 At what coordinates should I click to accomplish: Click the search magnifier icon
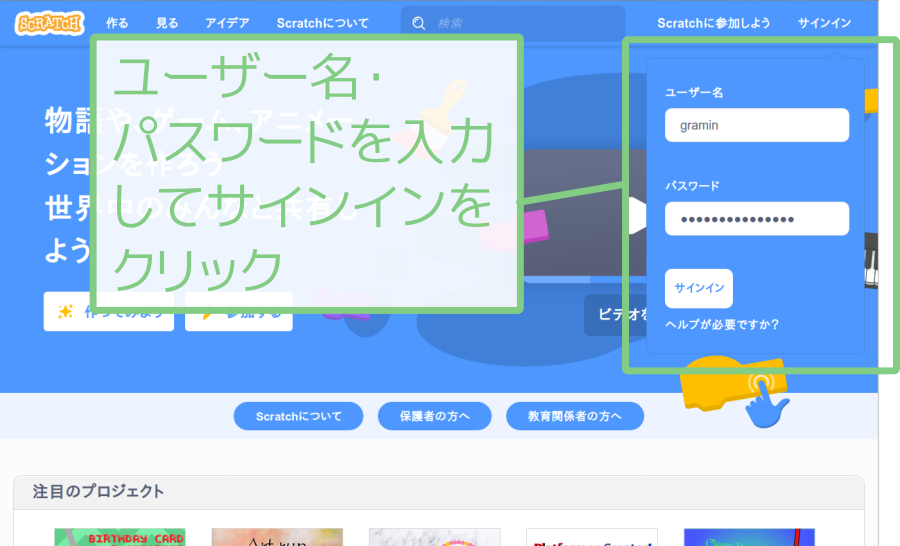point(418,23)
